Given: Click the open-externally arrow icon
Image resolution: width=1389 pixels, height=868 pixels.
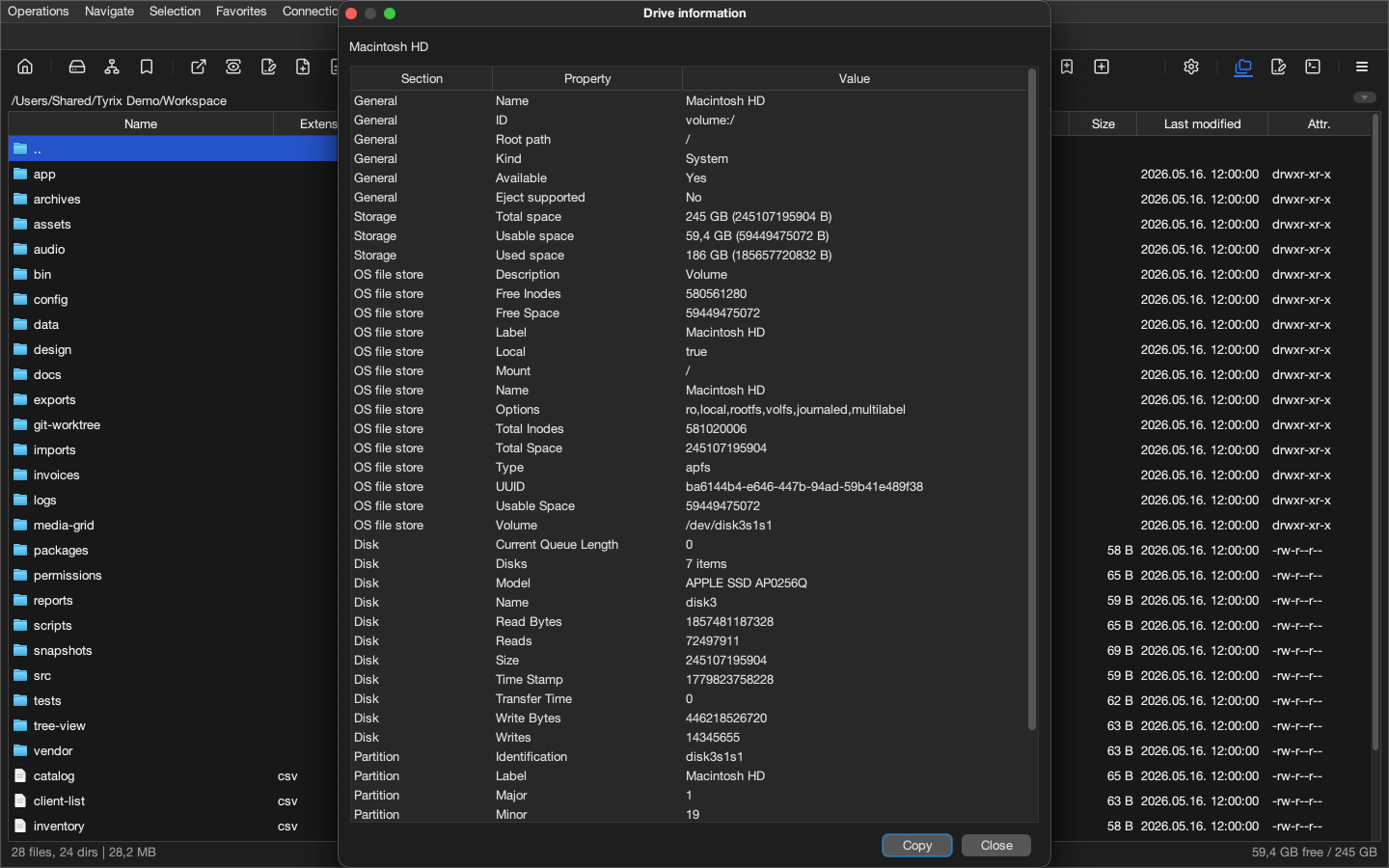Looking at the screenshot, I should [199, 67].
